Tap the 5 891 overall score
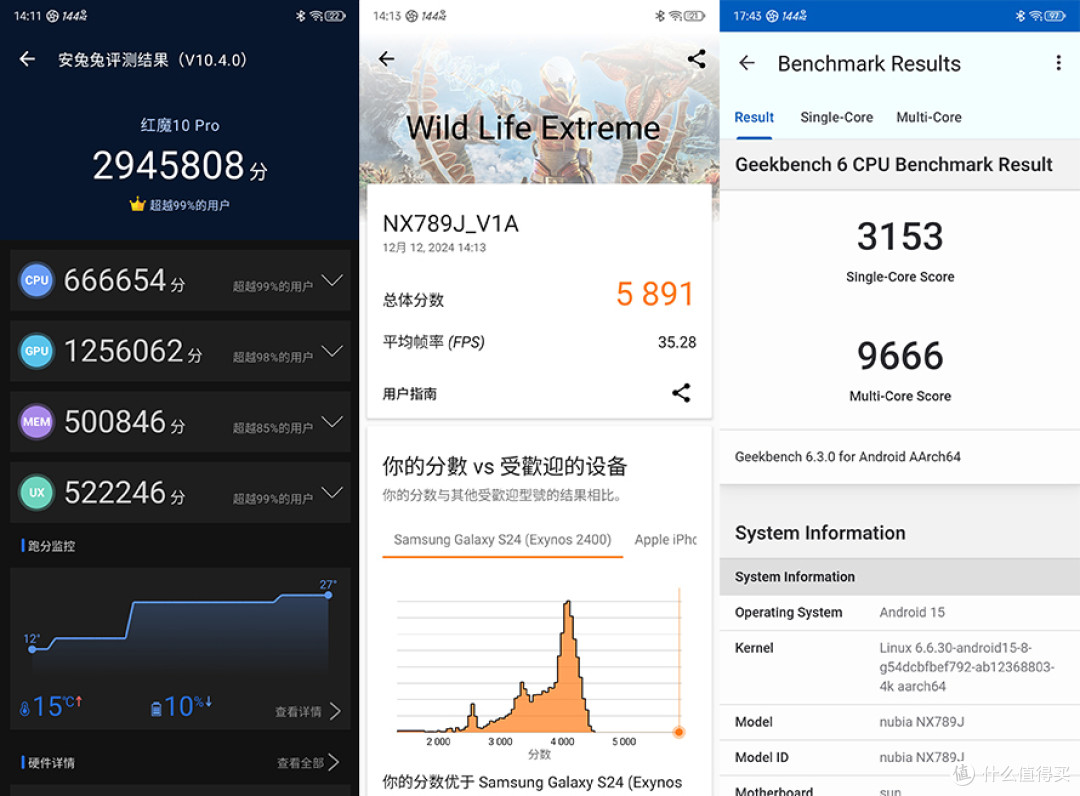This screenshot has height=796, width=1080. pyautogui.click(x=654, y=294)
